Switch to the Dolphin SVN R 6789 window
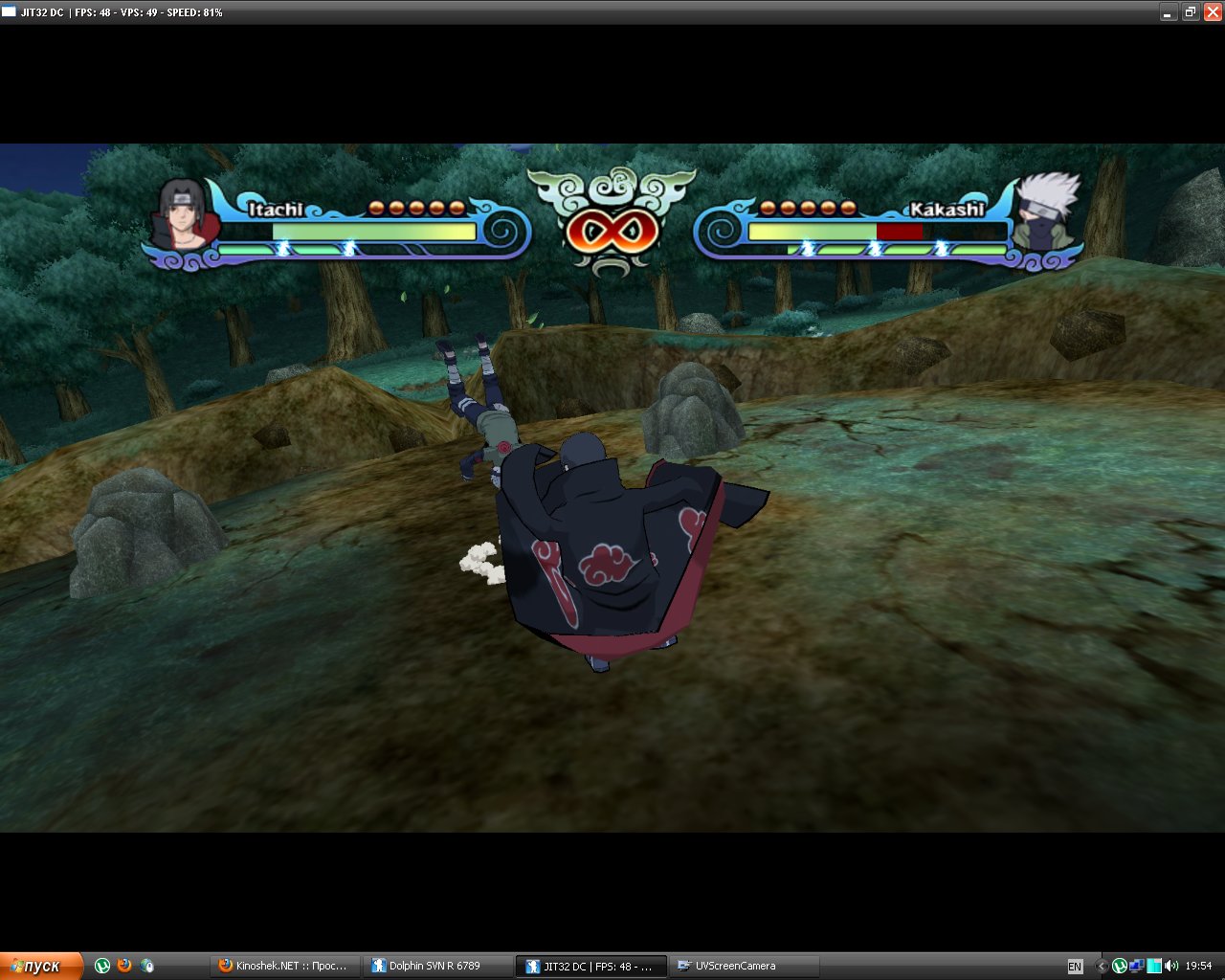 (438, 966)
